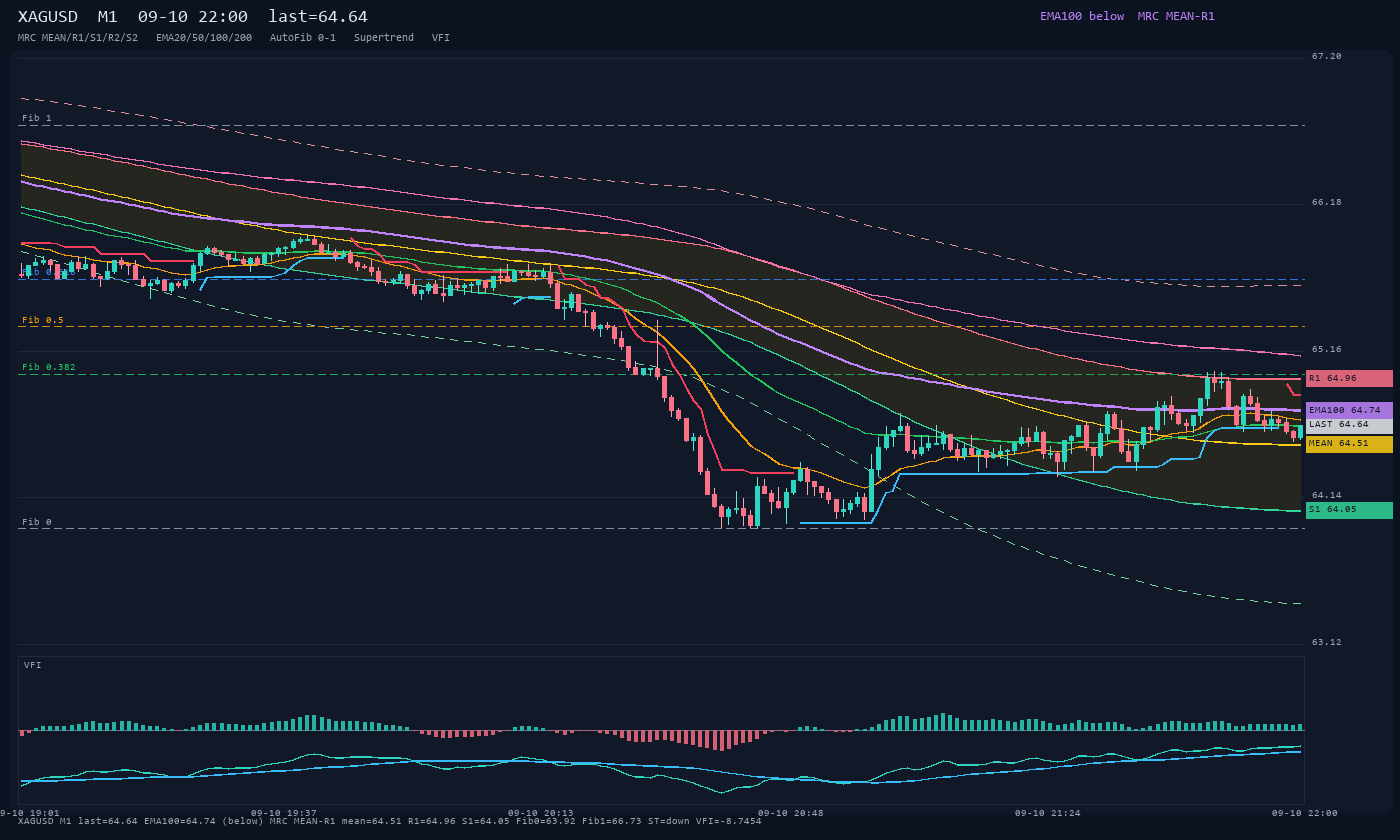
Task: Click the 09-10 20:48 time axis label
Action: [x=791, y=813]
